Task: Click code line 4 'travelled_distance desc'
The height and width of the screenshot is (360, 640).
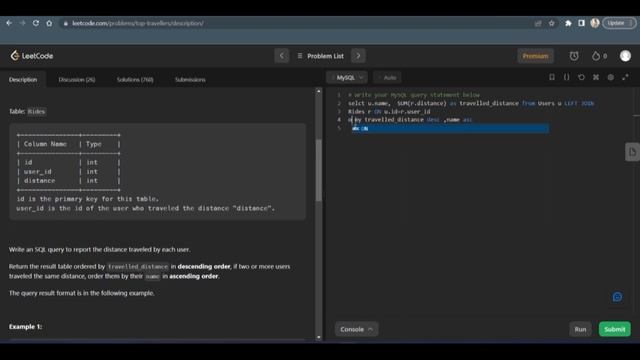Action: [x=402, y=120]
